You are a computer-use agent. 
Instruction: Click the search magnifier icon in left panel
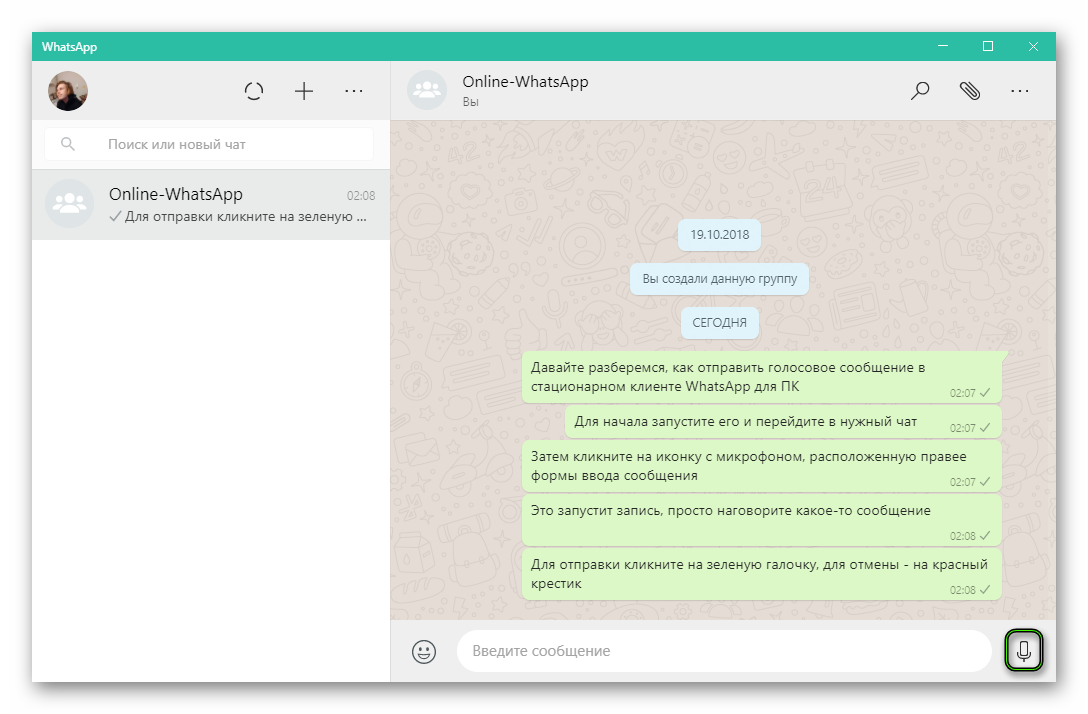(x=67, y=144)
